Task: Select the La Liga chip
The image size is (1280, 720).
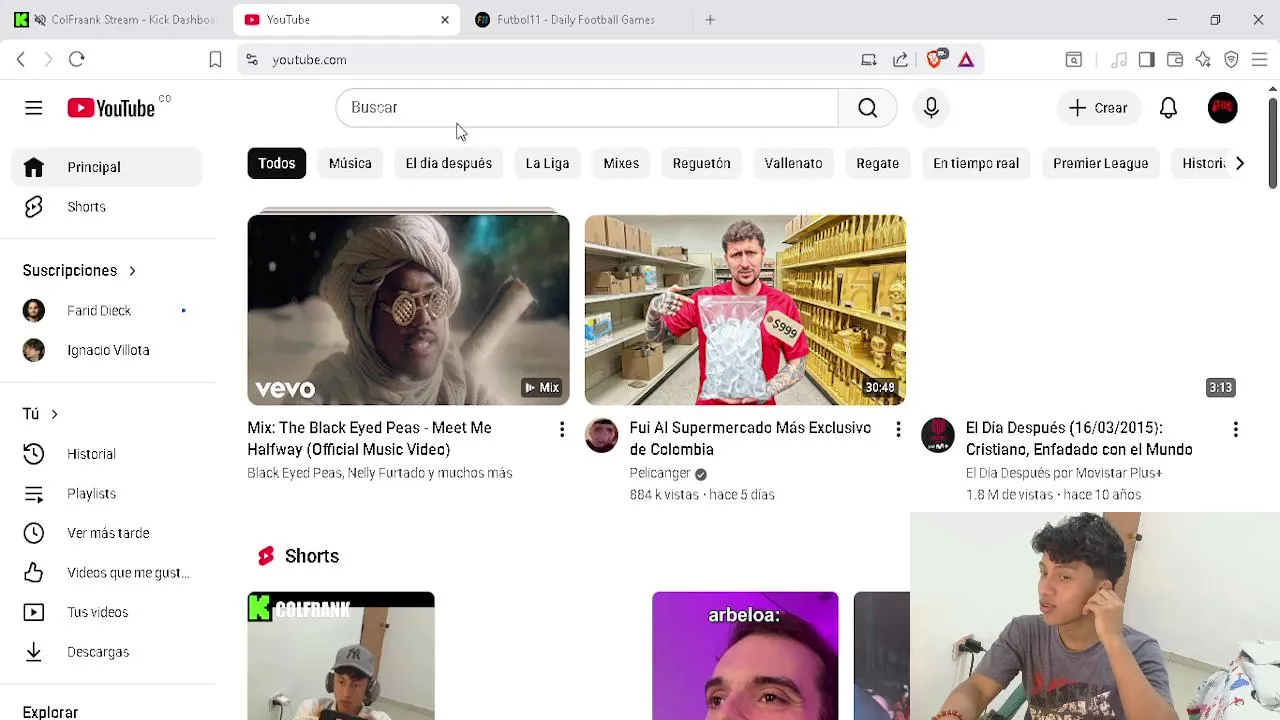Action: click(547, 163)
